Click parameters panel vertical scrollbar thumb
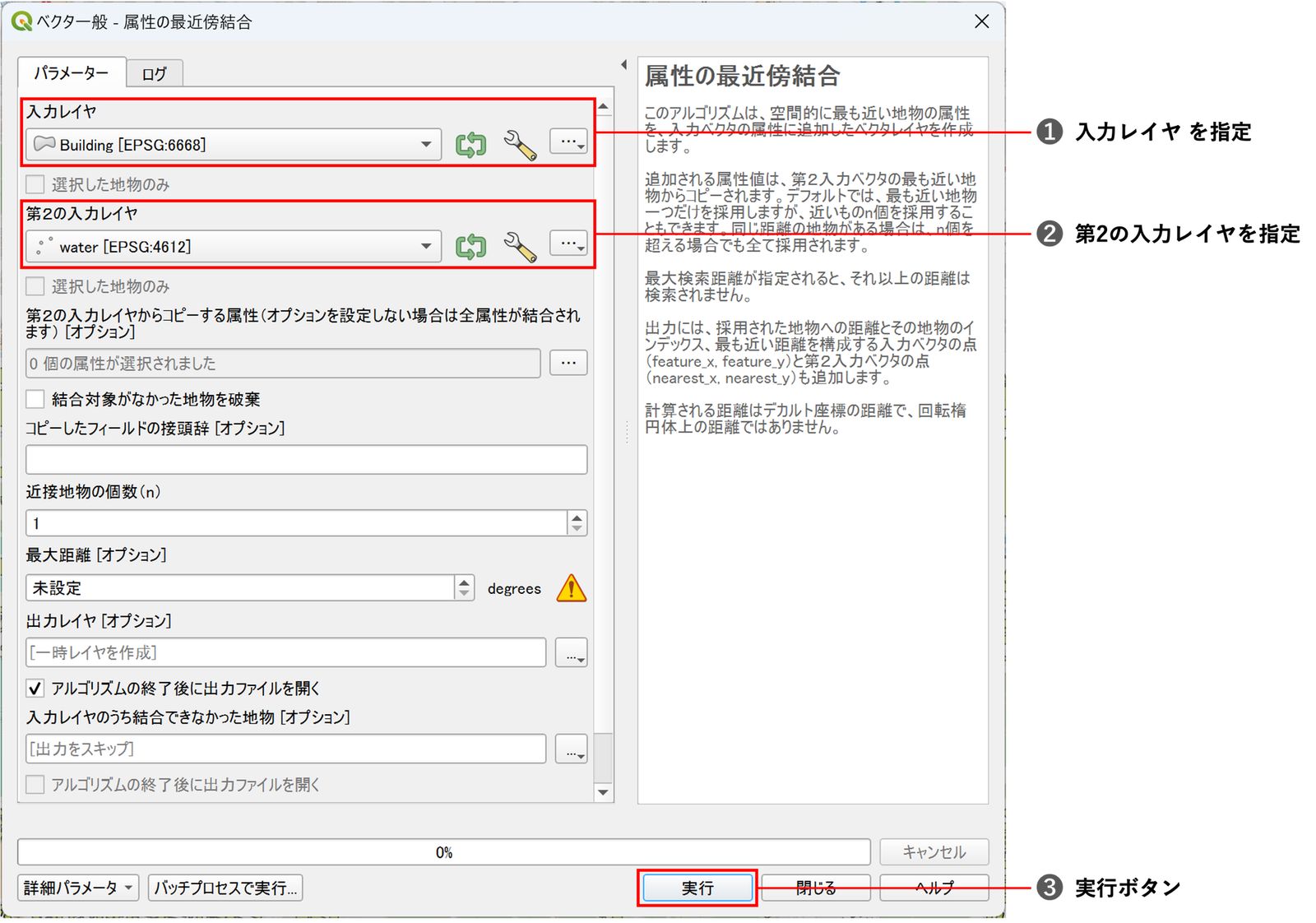Screen dimensions: 1316x923 pos(604,758)
